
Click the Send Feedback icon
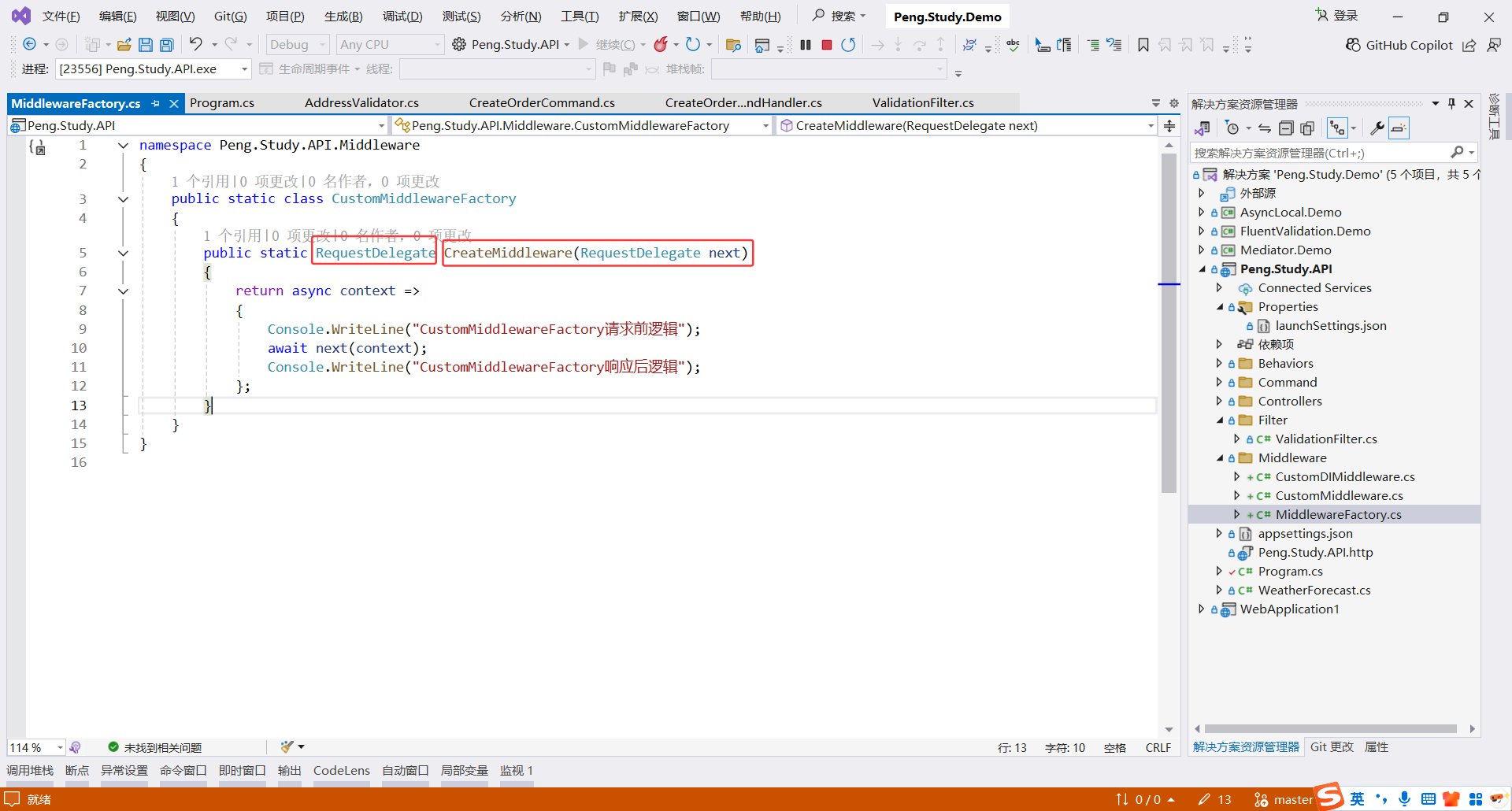[1493, 45]
